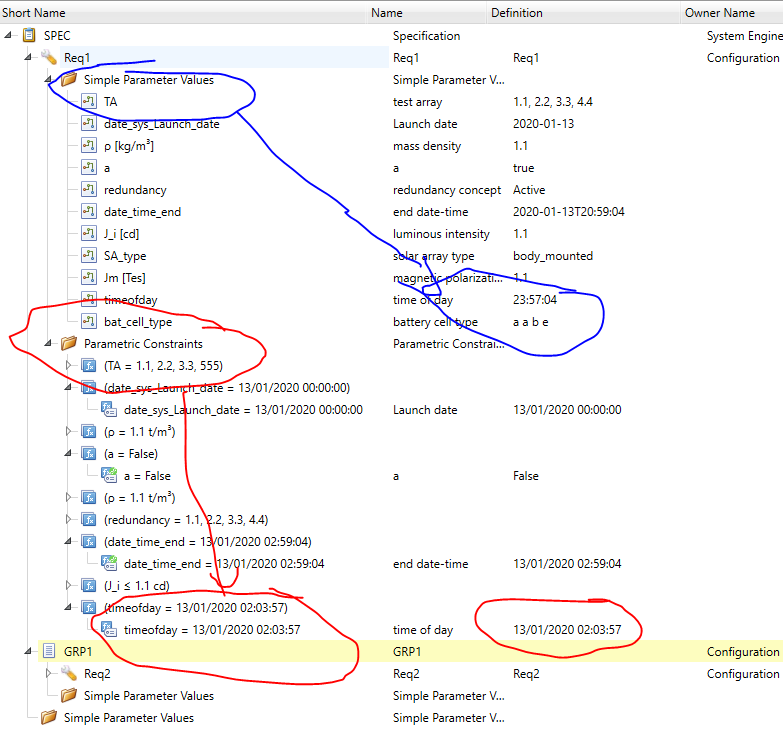Select the Req2 row label
The width and height of the screenshot is (783, 730).
click(x=97, y=674)
